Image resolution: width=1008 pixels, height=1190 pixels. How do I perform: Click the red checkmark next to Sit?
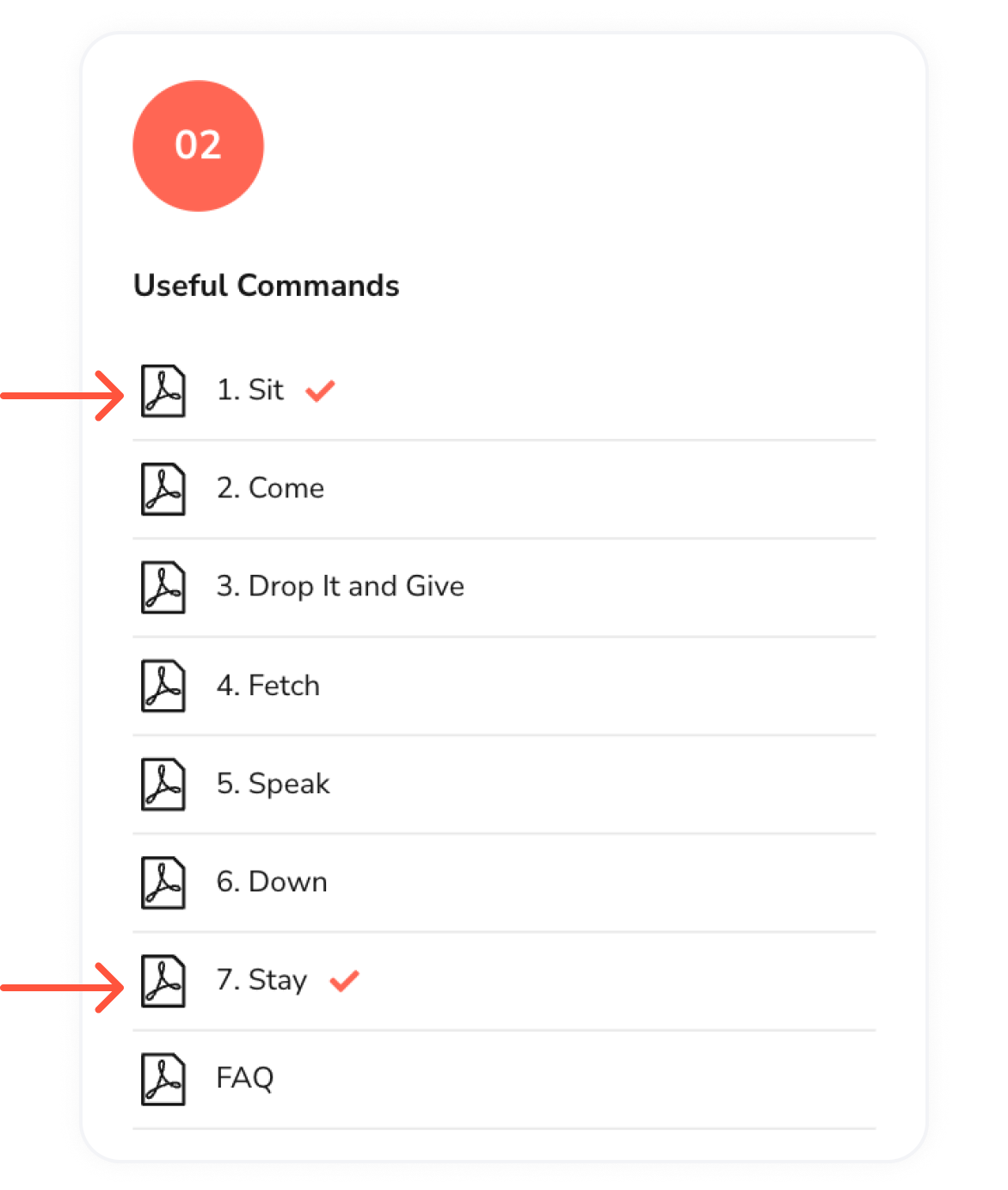(x=320, y=392)
